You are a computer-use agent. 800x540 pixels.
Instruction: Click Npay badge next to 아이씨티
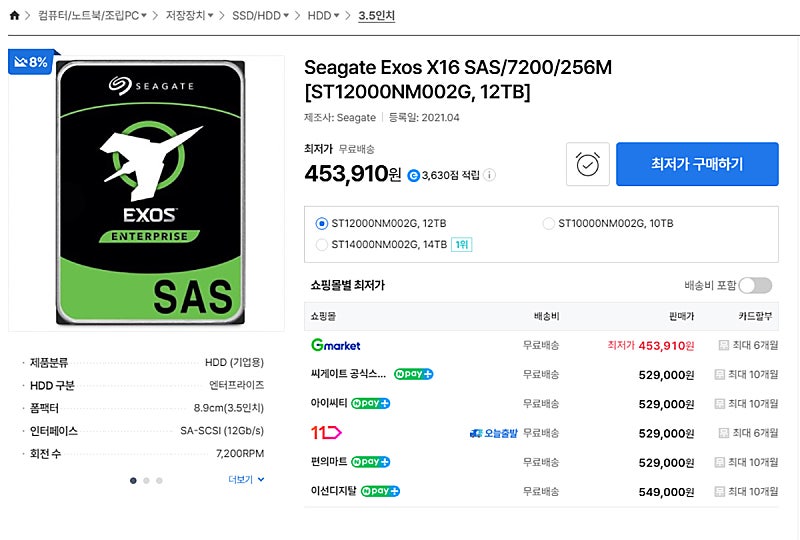pyautogui.click(x=370, y=403)
